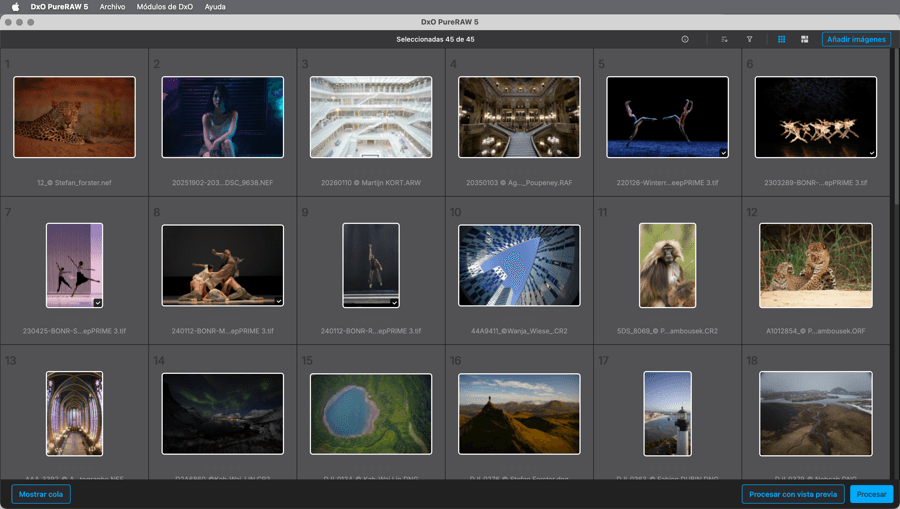Screen dimensions: 900x509
Task: Switch to mosaic layout view
Action: (x=804, y=40)
